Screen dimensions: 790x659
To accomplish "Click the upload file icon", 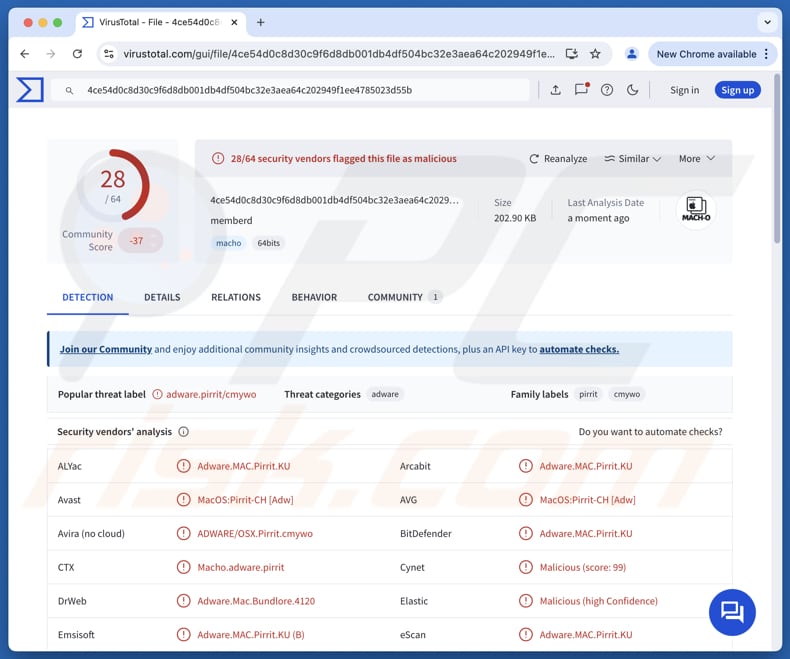I will click(x=556, y=90).
